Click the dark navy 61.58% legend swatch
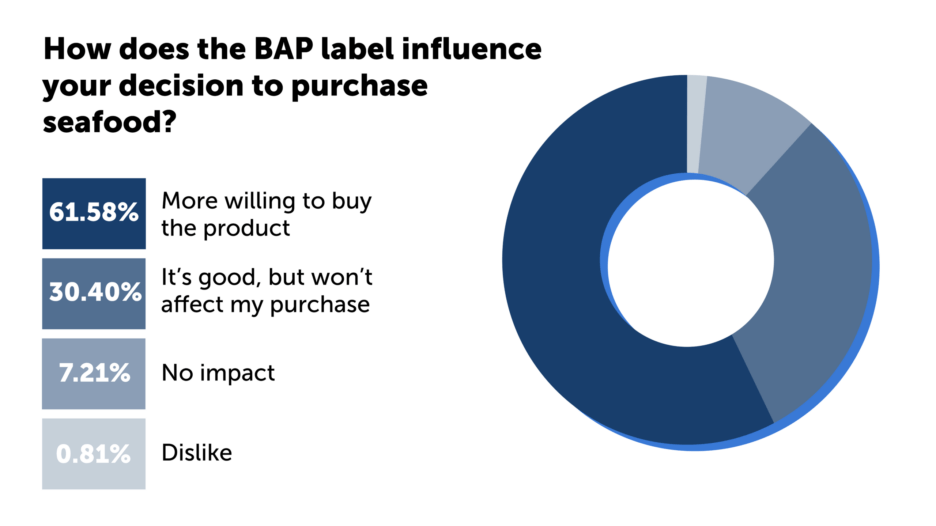 (x=94, y=213)
